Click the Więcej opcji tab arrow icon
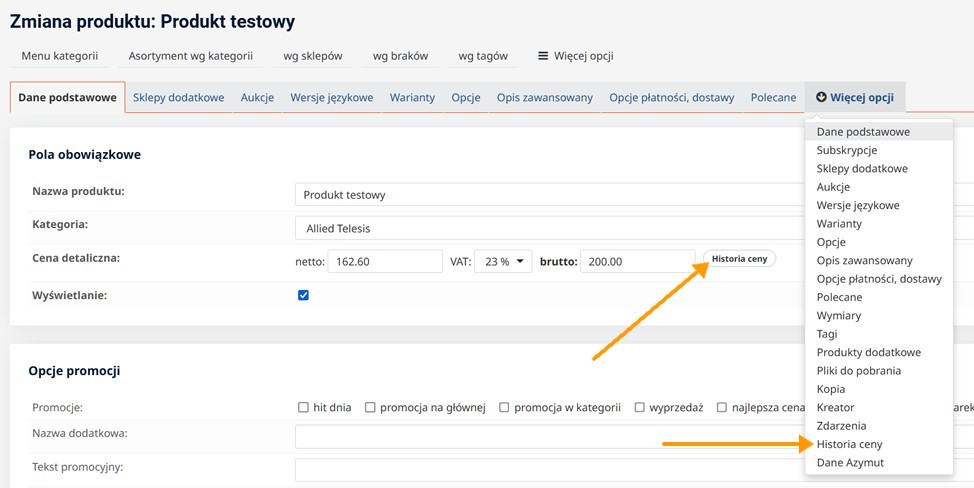Screen dimensions: 974x488 point(821,98)
